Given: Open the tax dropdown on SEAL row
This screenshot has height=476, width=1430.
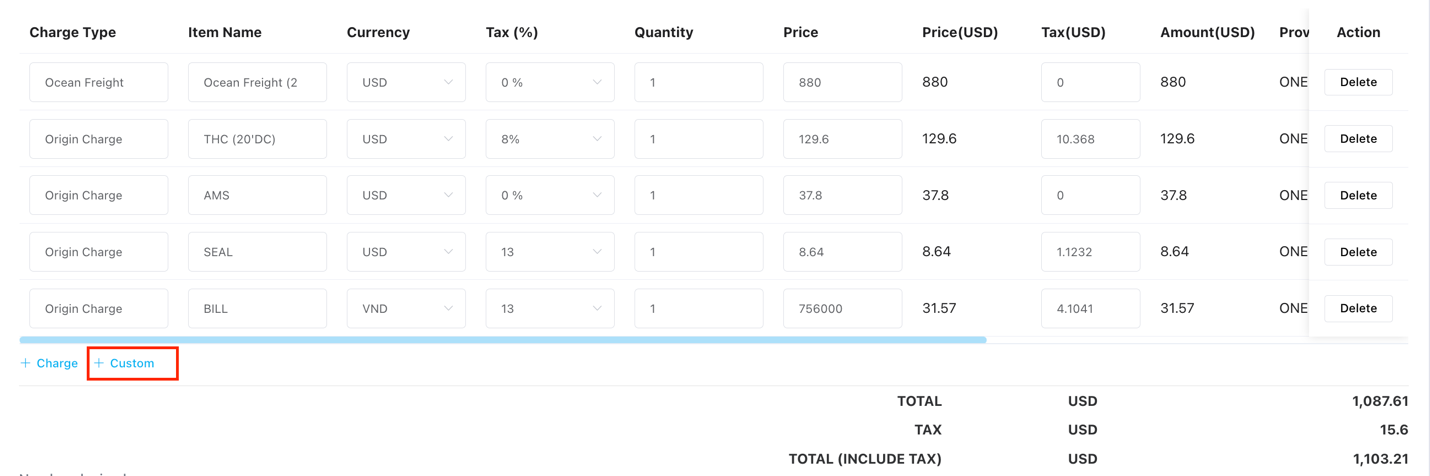Looking at the screenshot, I should point(550,252).
